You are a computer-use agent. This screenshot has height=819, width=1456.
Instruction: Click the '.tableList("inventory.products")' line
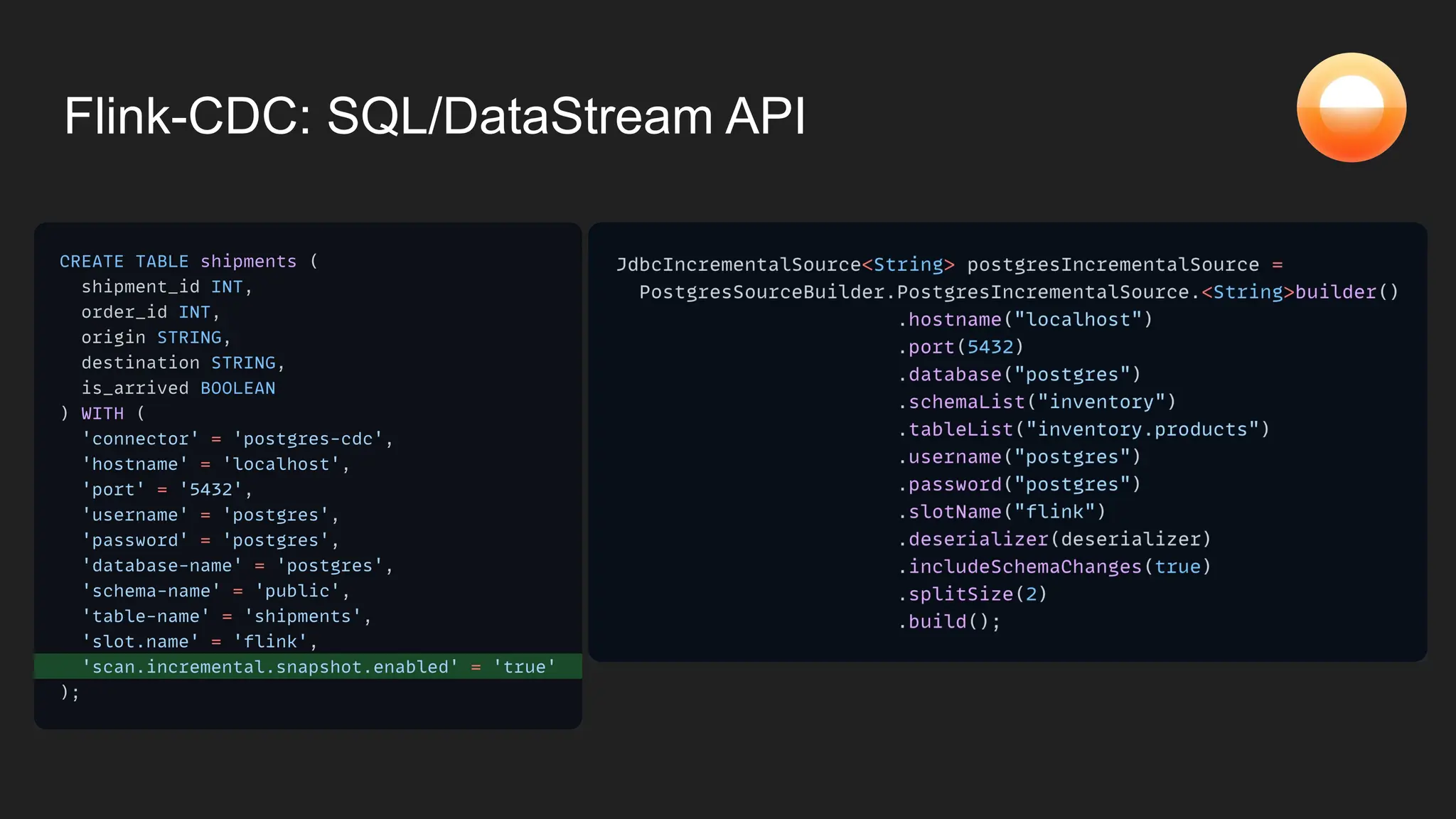point(1083,430)
